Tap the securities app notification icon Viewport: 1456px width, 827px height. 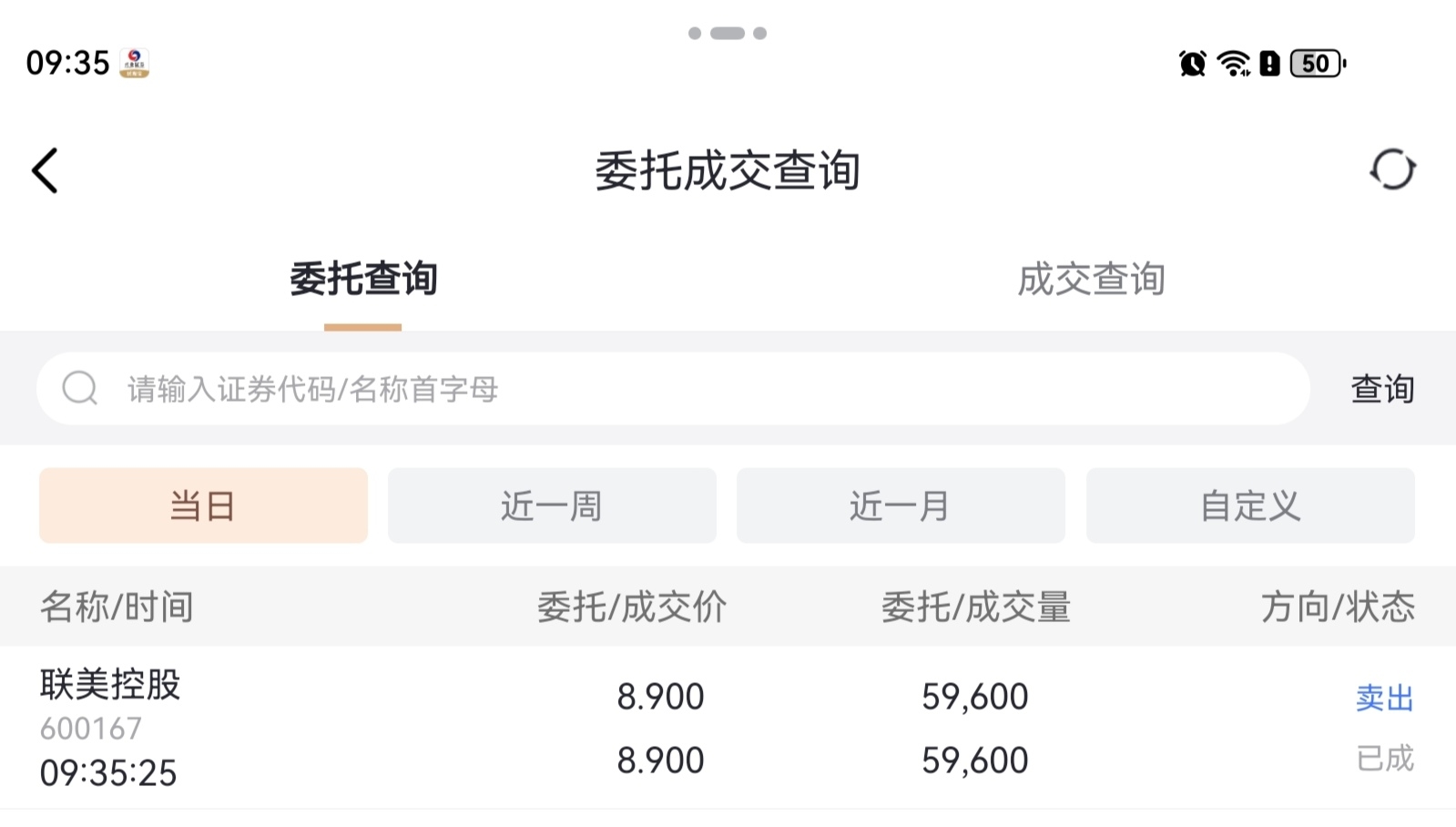134,63
